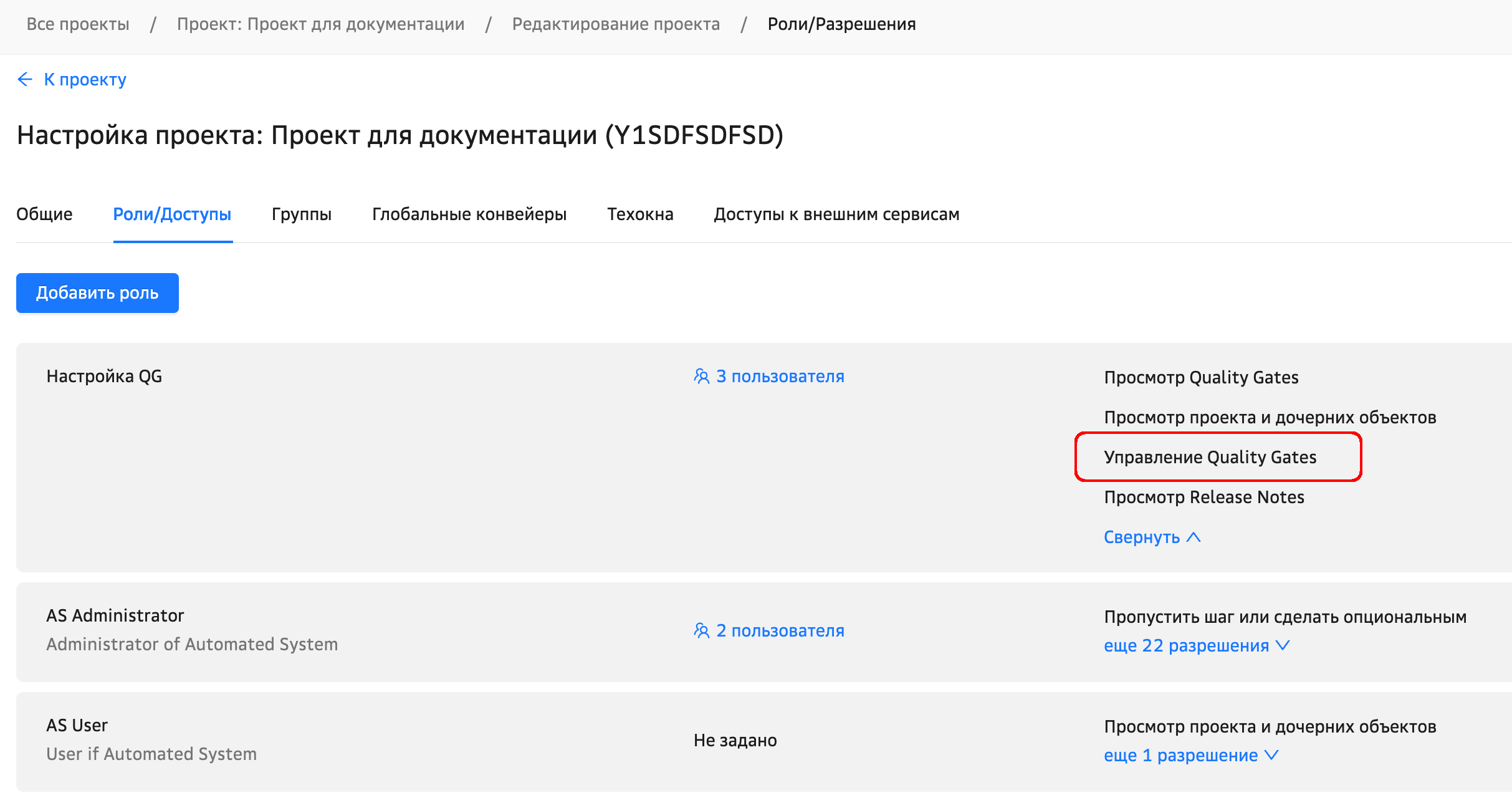The width and height of the screenshot is (1512, 808).
Task: Click users icon beside 3 пользователя
Action: click(702, 377)
